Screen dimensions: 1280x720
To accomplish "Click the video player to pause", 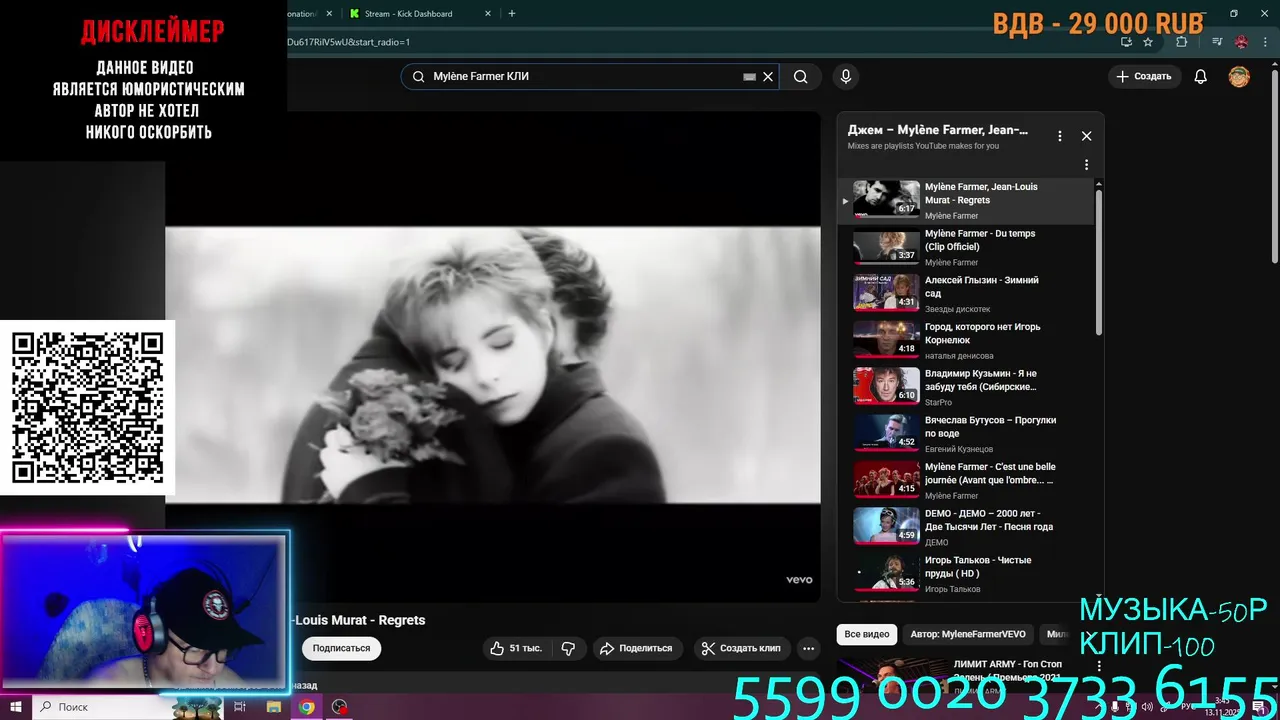I will click(493, 364).
